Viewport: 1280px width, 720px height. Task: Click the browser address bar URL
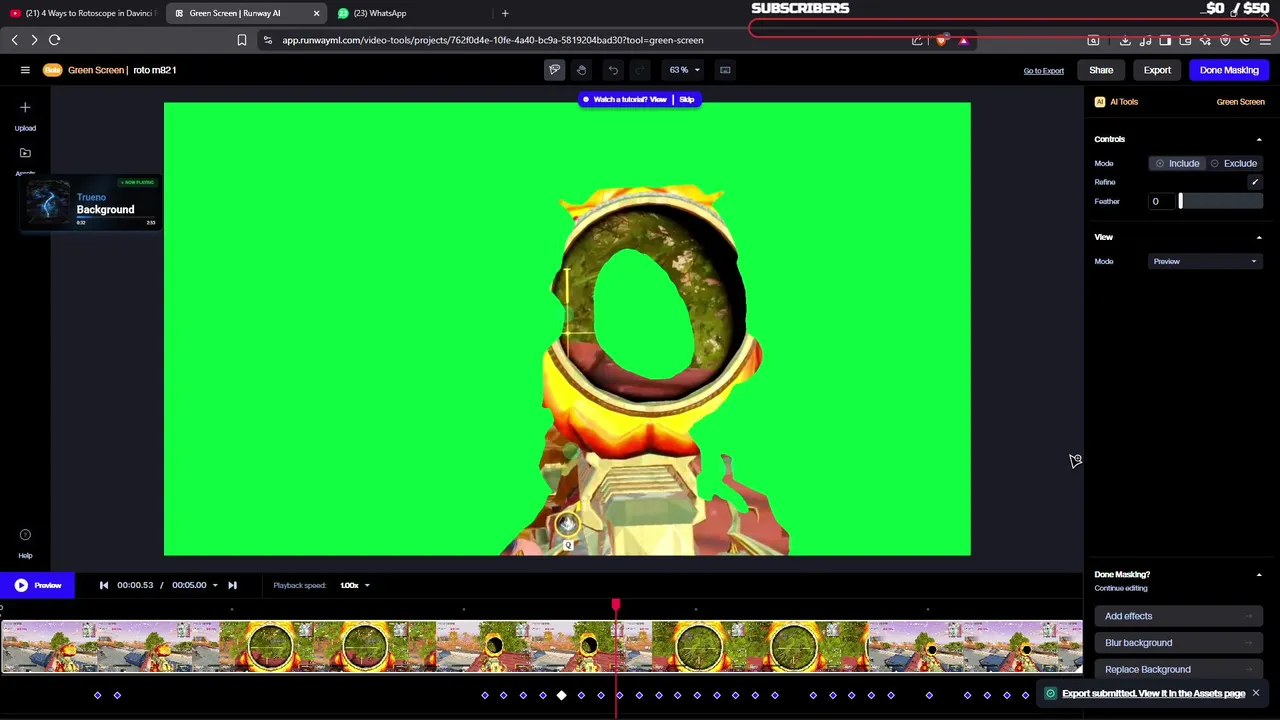492,40
